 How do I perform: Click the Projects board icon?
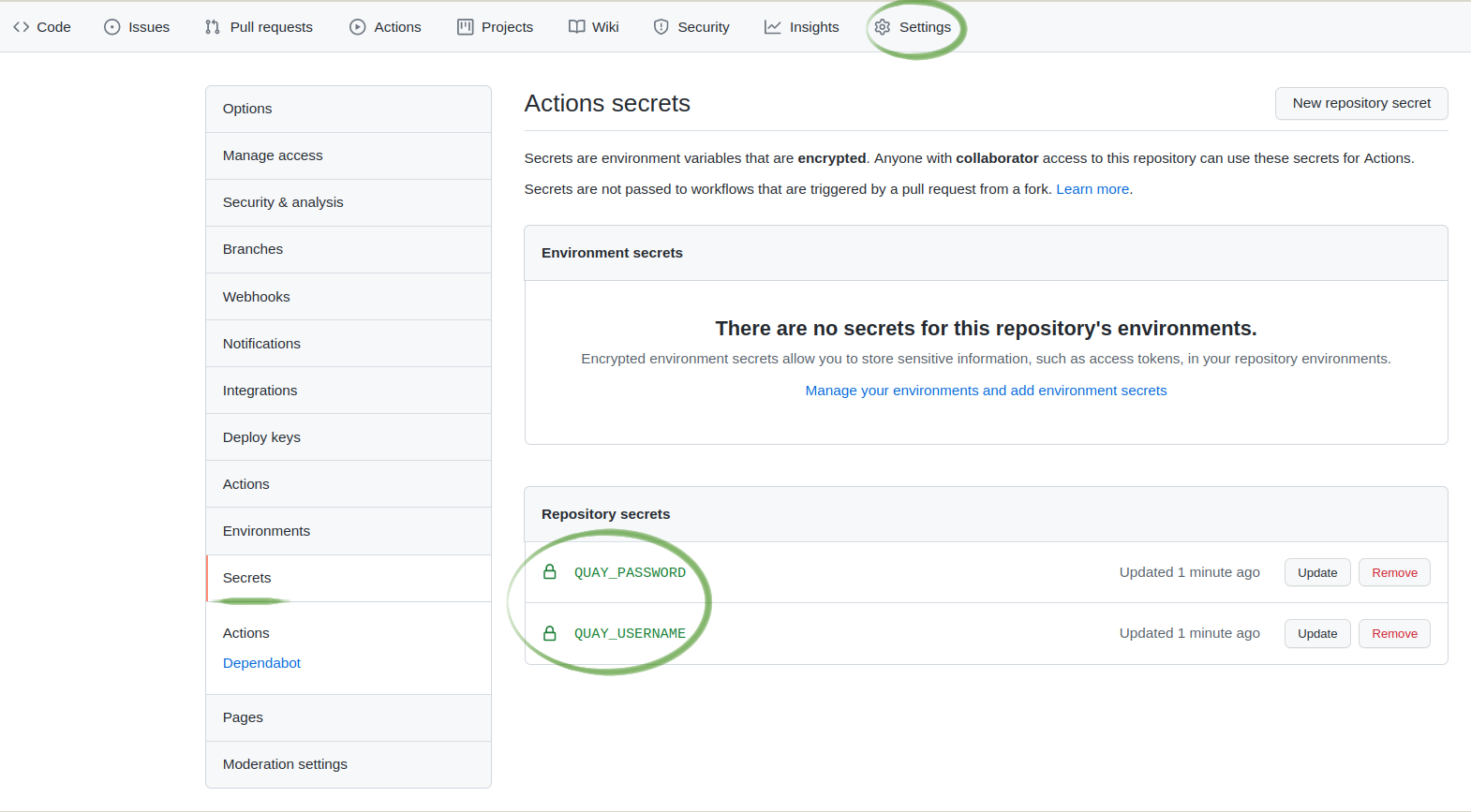pyautogui.click(x=466, y=27)
